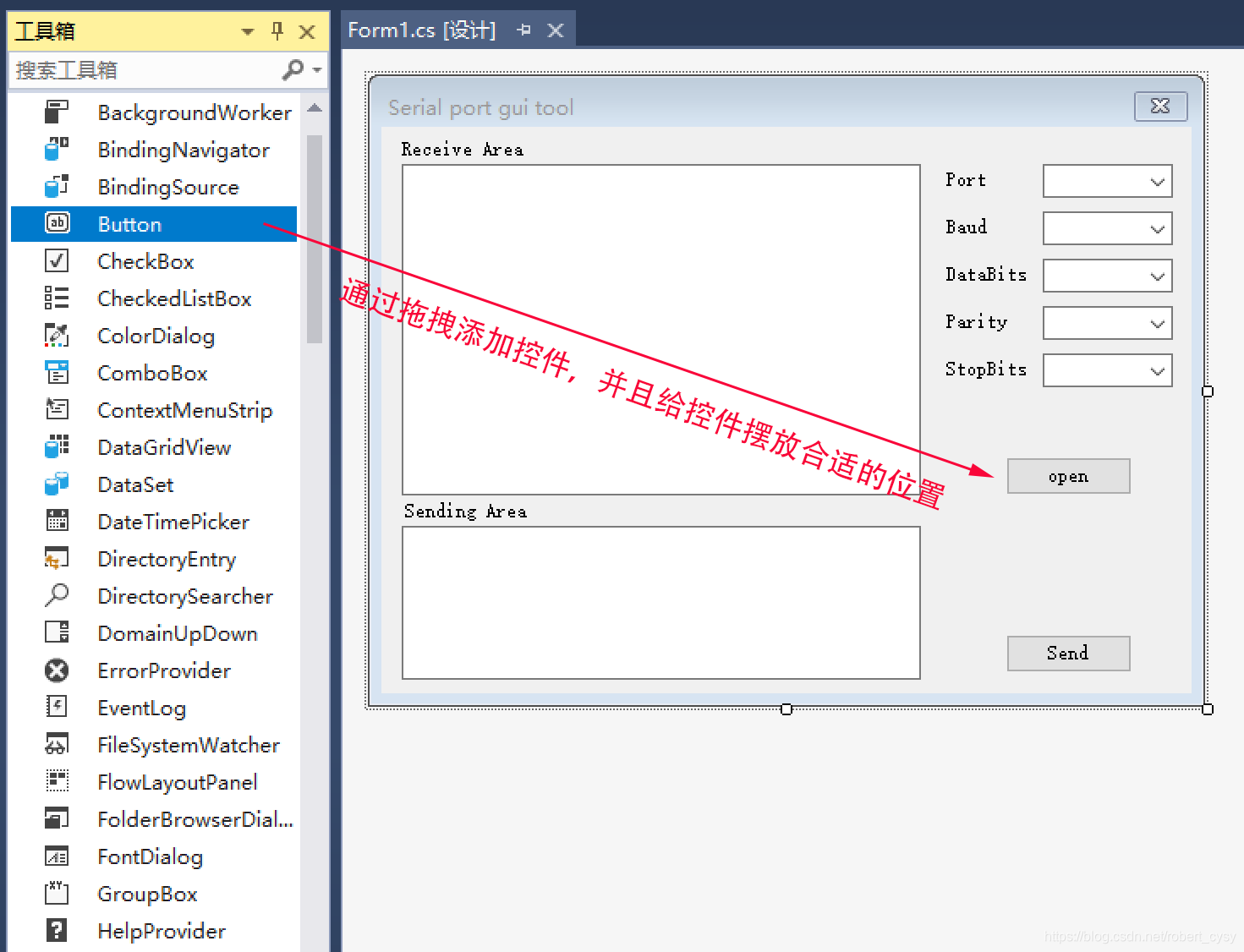Click the DomainUpDown control icon

click(57, 632)
